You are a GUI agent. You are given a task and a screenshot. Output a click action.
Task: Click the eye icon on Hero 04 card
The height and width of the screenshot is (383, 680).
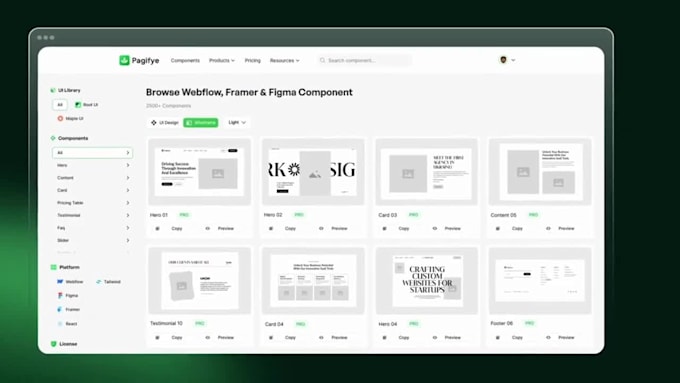coord(435,337)
